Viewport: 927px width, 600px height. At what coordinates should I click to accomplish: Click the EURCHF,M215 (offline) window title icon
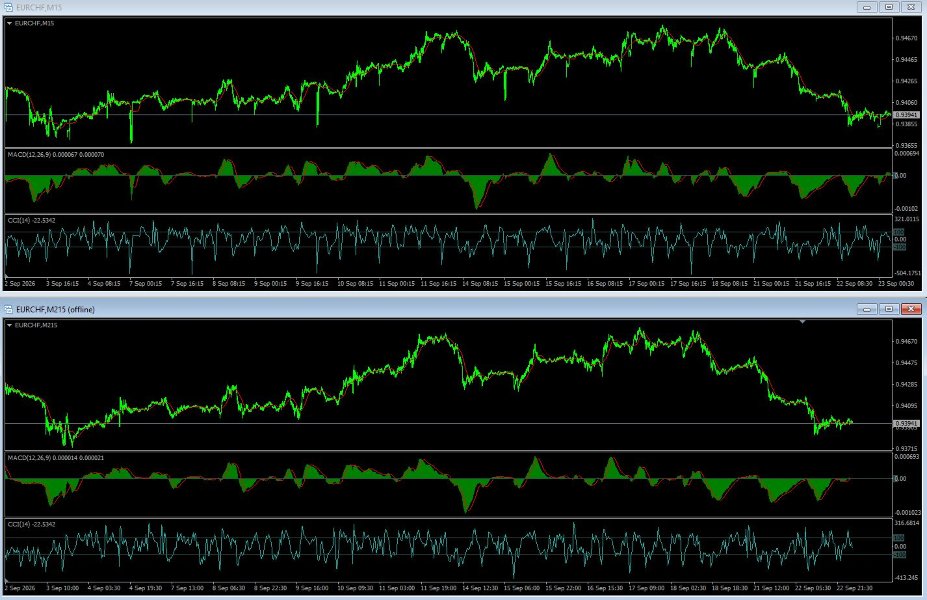8,309
